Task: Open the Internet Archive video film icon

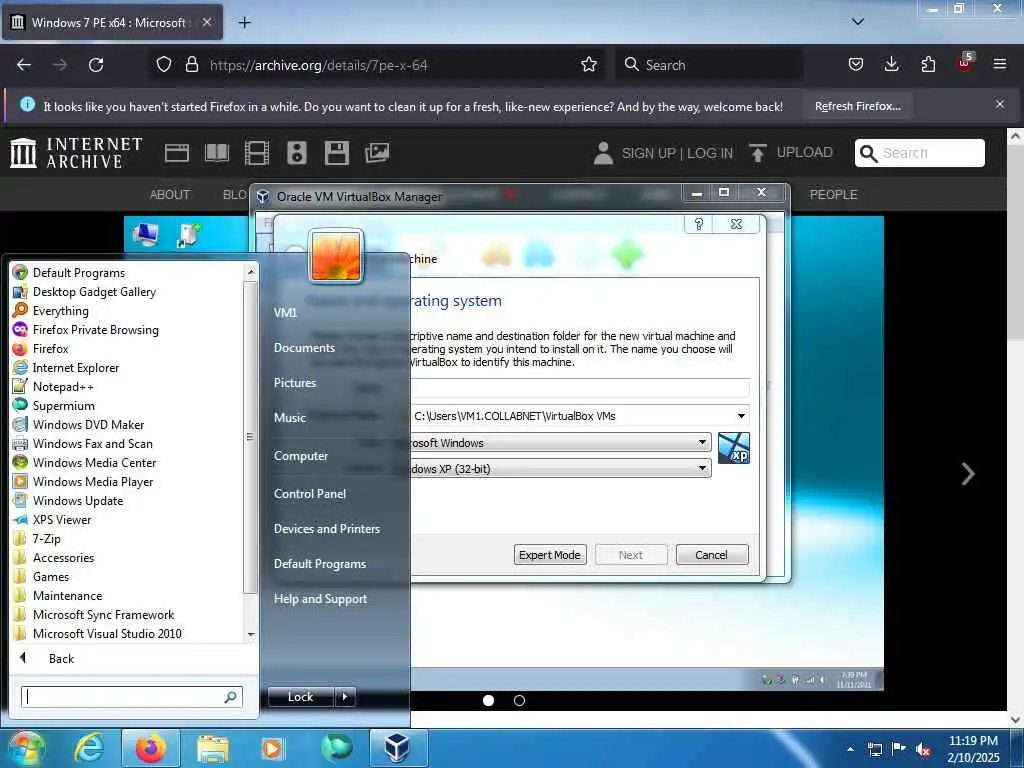Action: [x=257, y=153]
